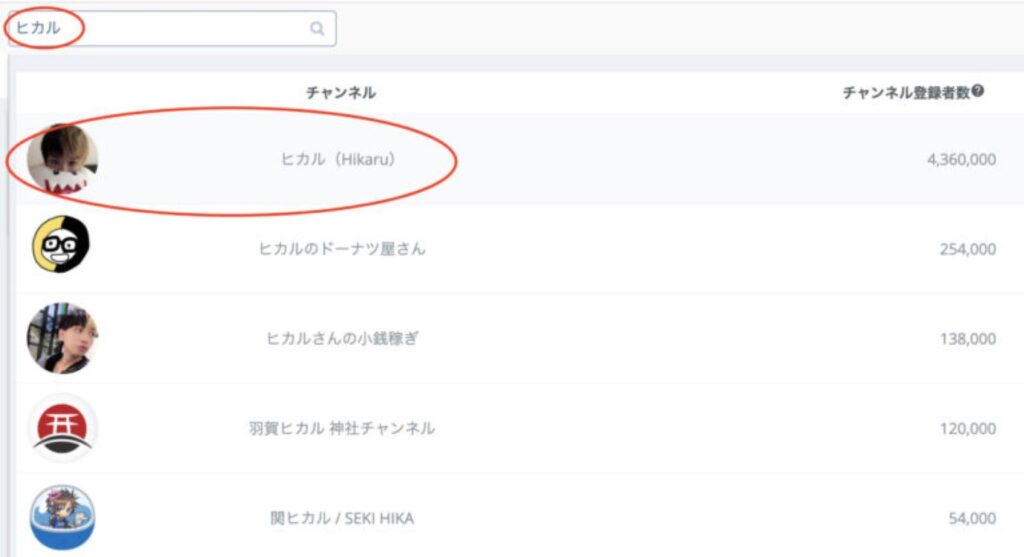Click the 54,000 subscriber count
The width and height of the screenshot is (1024, 557).
pos(972,518)
